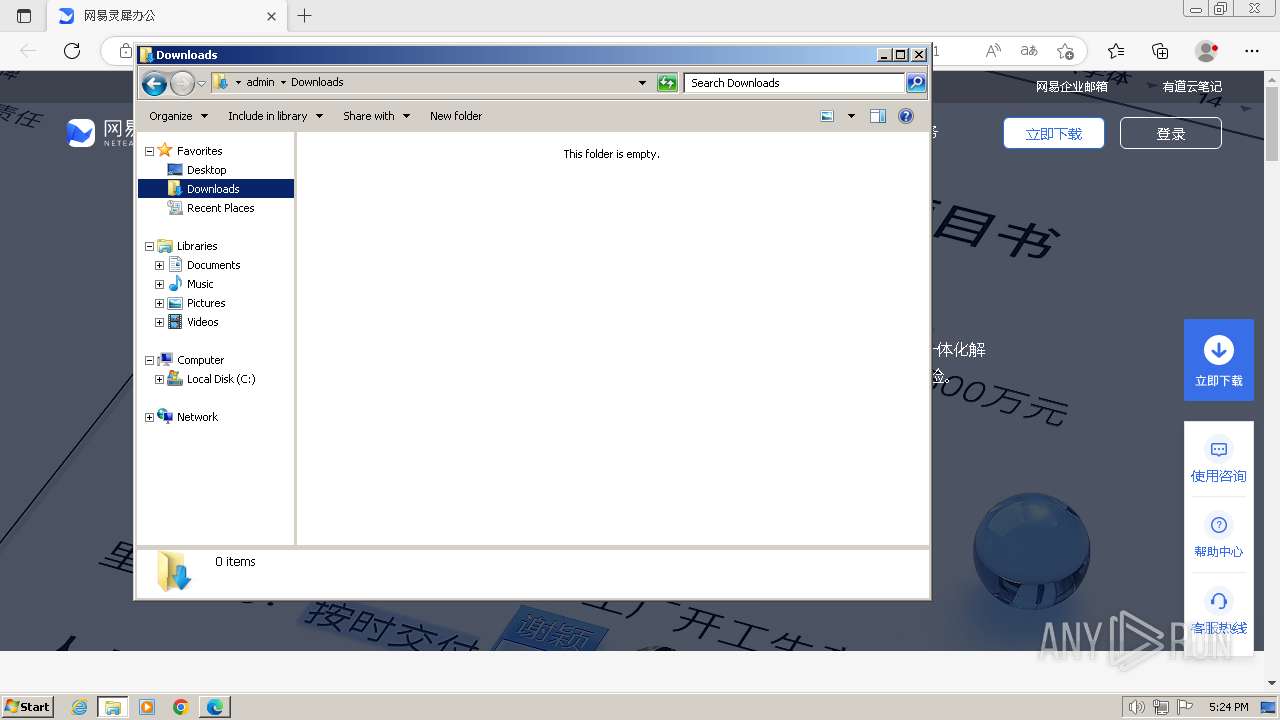Click media player icon in taskbar
Viewport: 1280px width, 720px height.
147,707
